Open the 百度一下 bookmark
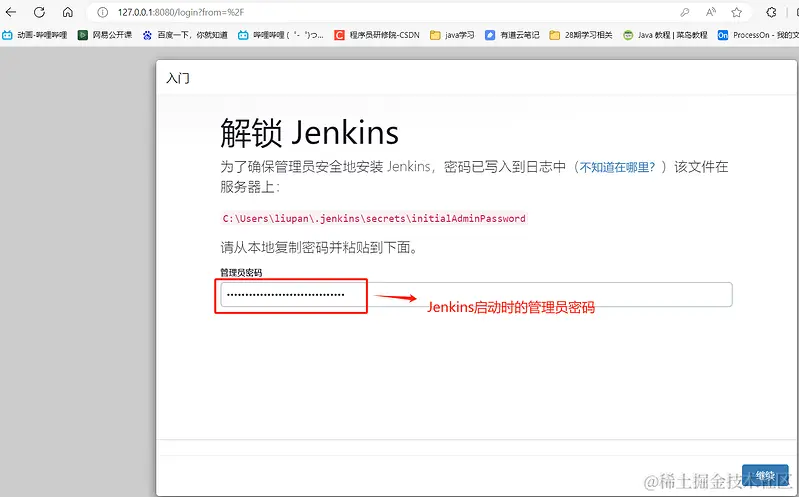The height and width of the screenshot is (497, 799). pos(185,35)
